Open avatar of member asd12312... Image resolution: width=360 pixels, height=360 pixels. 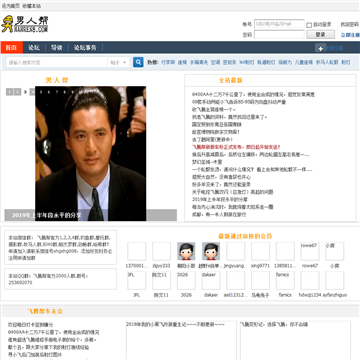click(x=236, y=280)
